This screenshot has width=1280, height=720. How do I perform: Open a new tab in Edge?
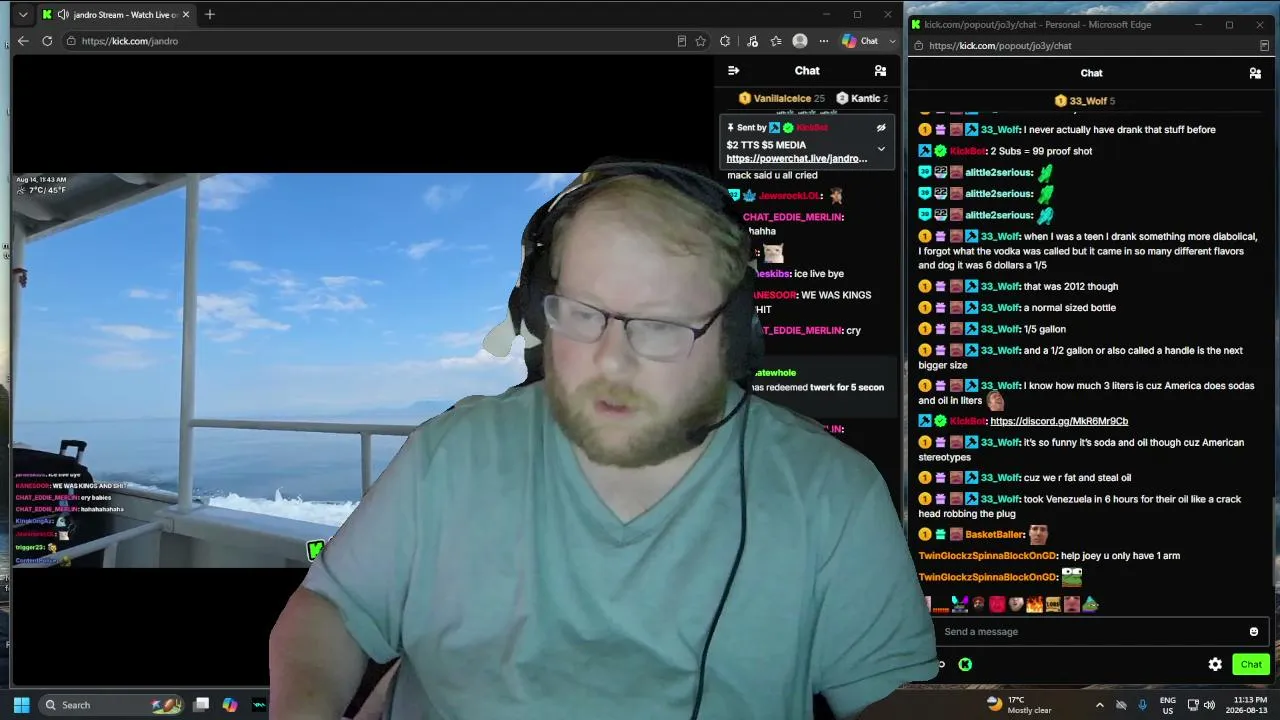click(210, 15)
